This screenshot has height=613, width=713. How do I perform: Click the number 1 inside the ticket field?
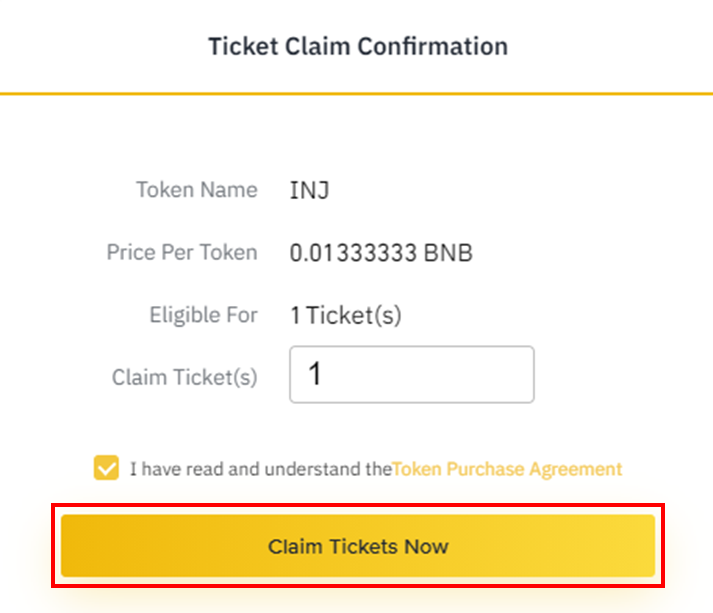tap(315, 375)
